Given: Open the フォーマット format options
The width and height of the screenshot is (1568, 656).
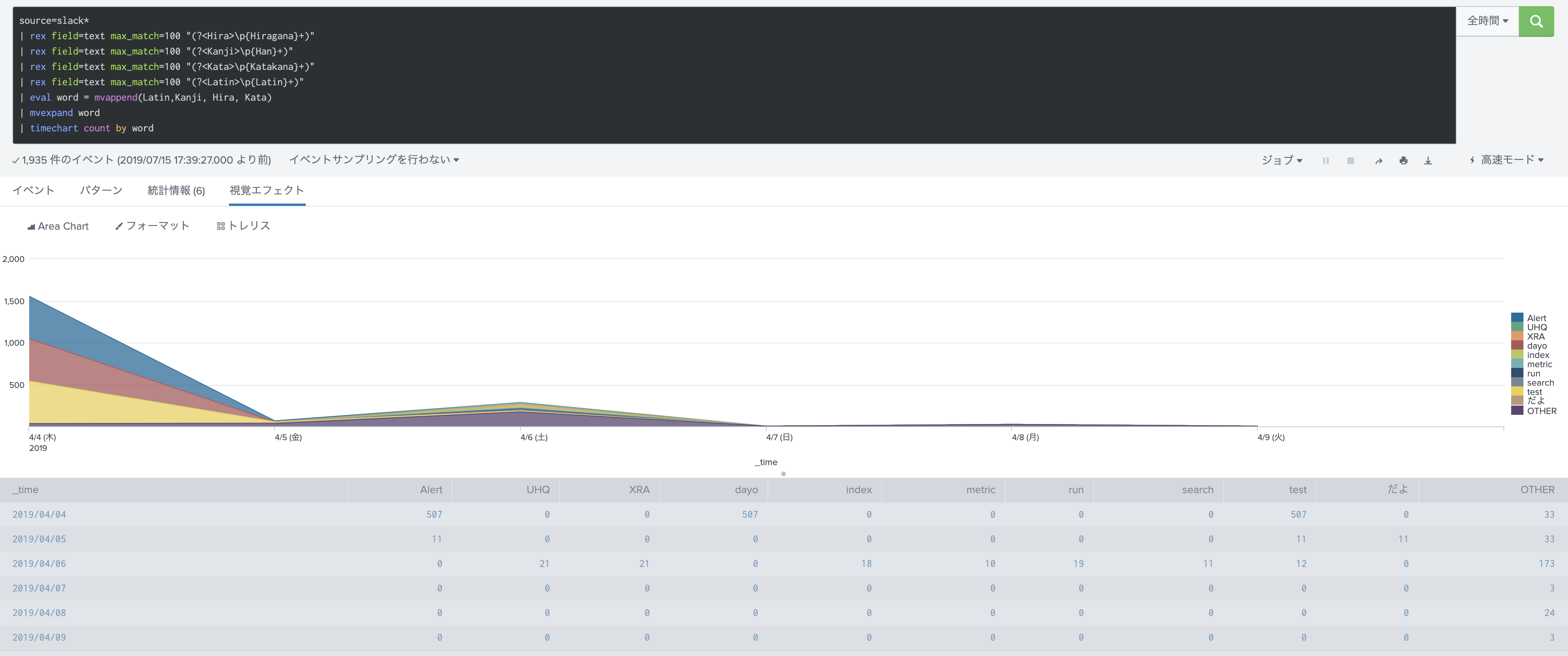Looking at the screenshot, I should tap(152, 226).
